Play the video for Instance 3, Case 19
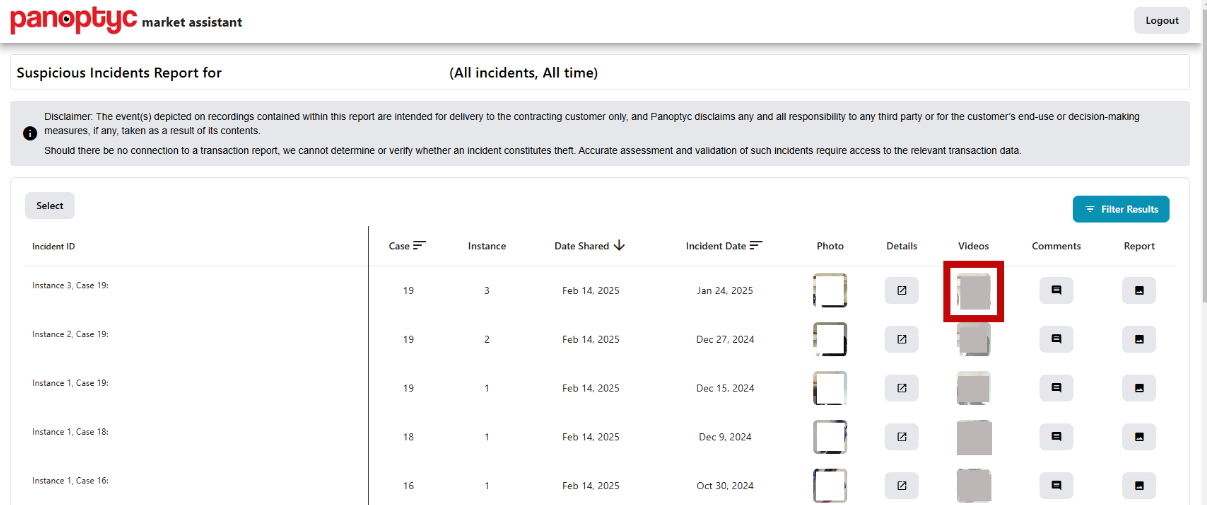Viewport: 1207px width, 505px height. (974, 291)
